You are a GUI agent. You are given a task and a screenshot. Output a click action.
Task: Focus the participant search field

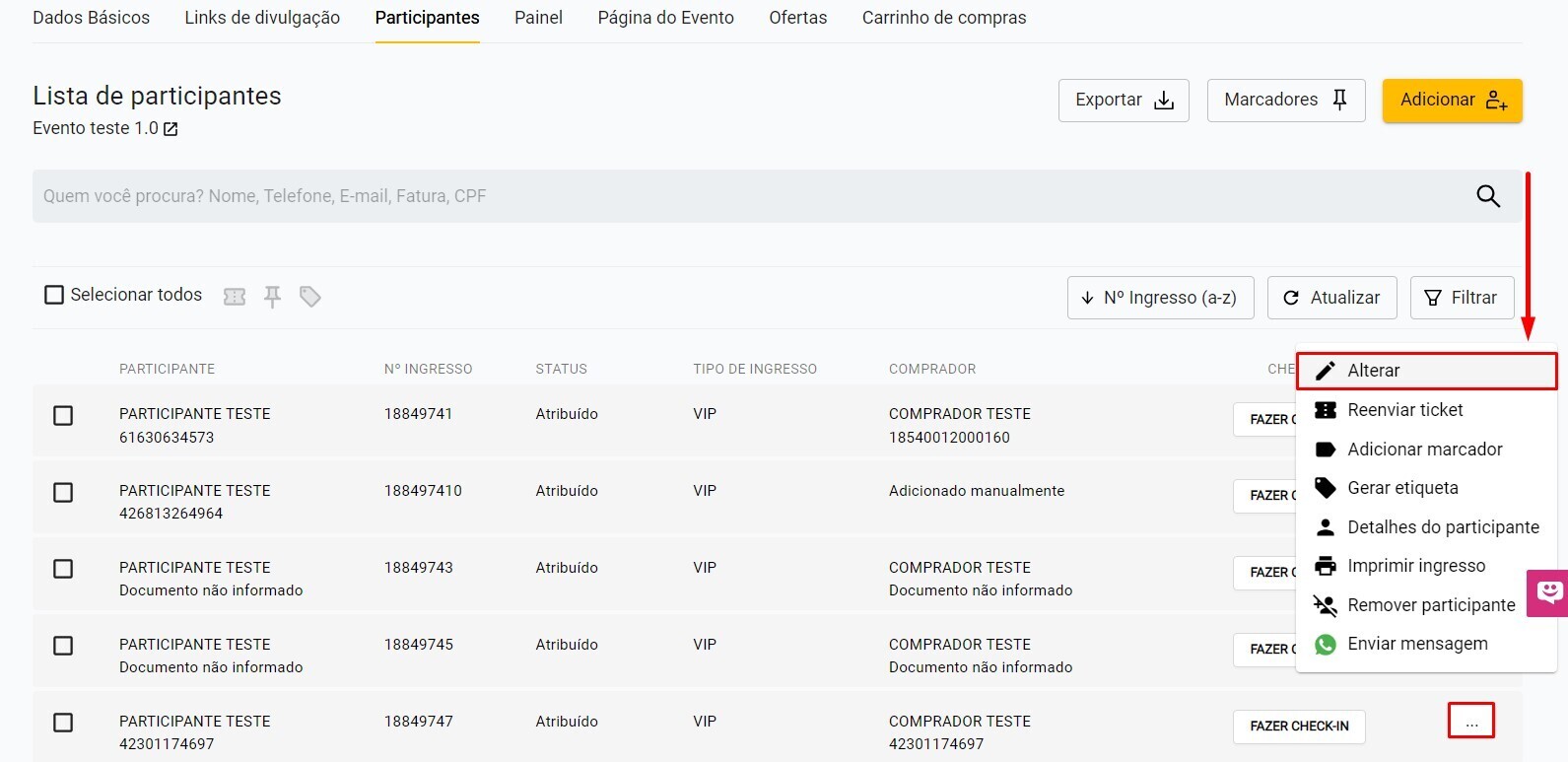click(x=749, y=196)
